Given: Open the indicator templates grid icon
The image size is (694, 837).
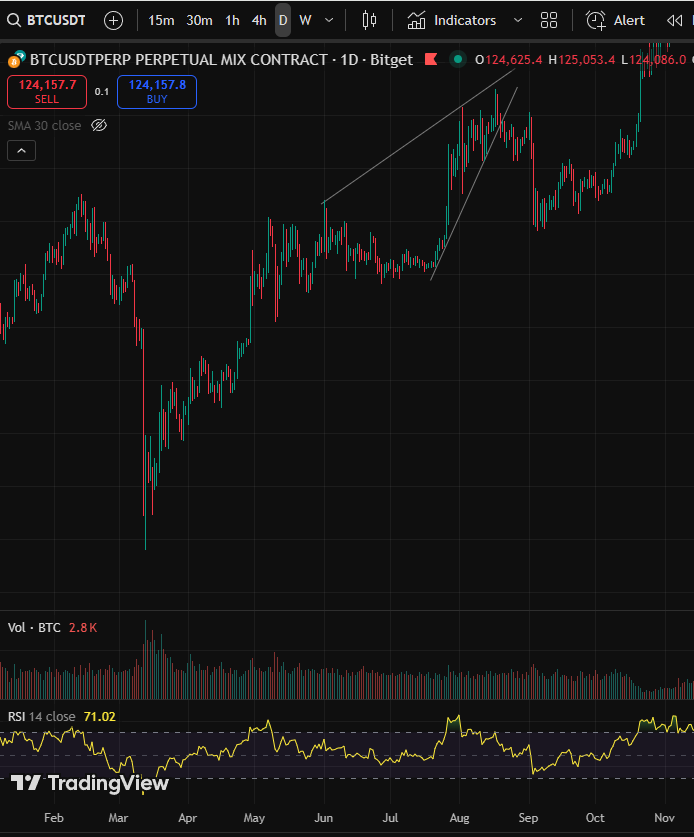Looking at the screenshot, I should [549, 20].
